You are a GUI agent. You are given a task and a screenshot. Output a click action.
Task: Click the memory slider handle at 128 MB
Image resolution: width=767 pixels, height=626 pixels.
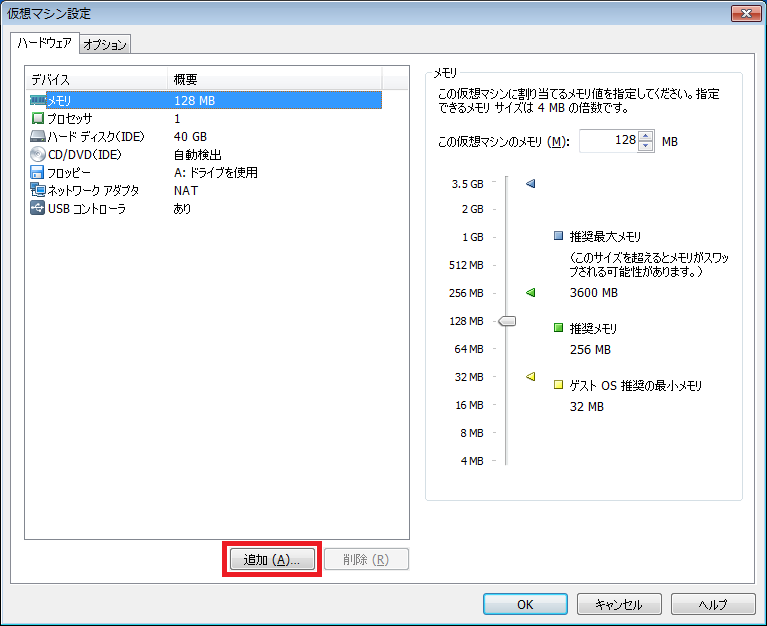point(507,321)
